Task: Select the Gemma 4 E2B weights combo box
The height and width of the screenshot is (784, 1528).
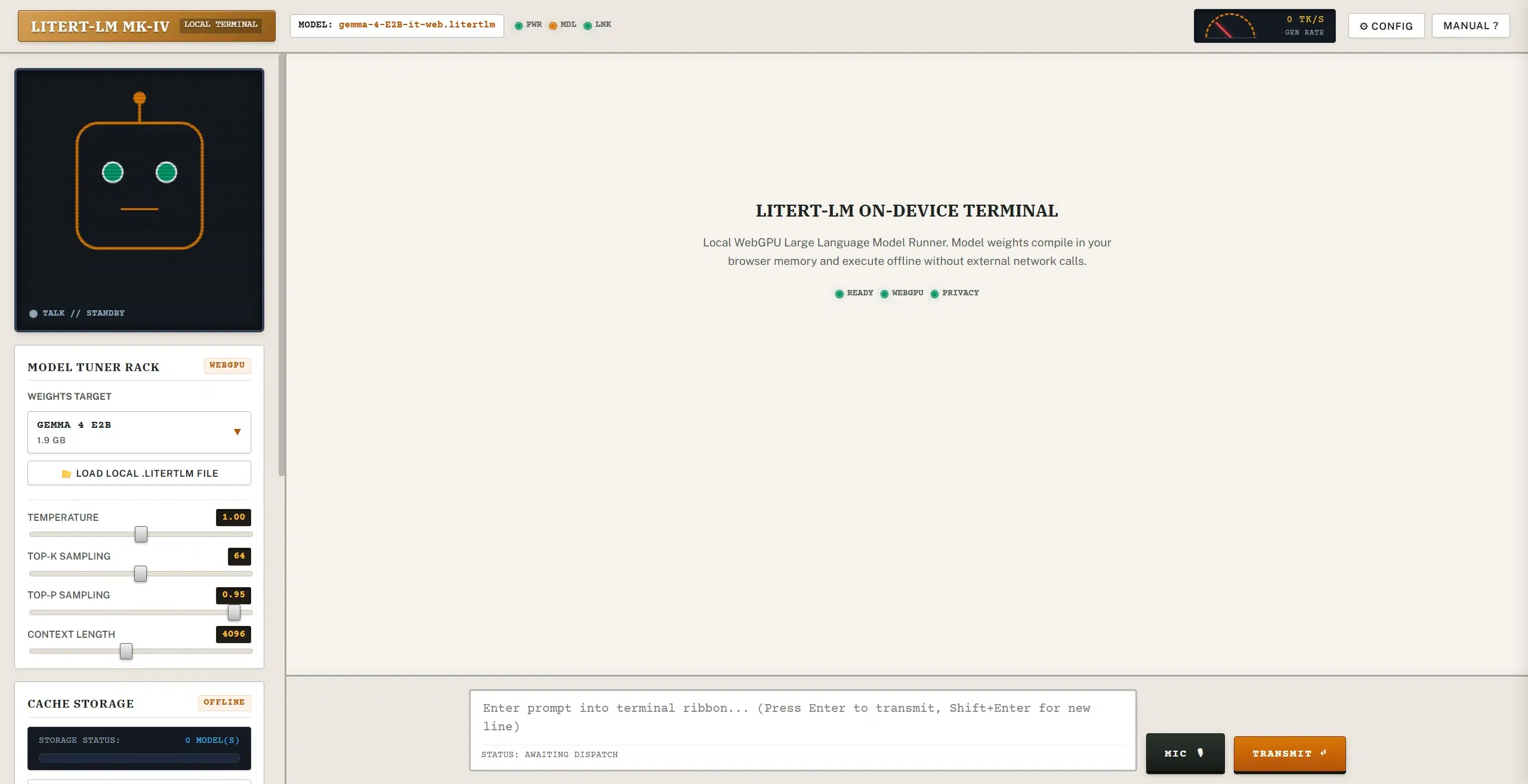Action: coord(139,432)
